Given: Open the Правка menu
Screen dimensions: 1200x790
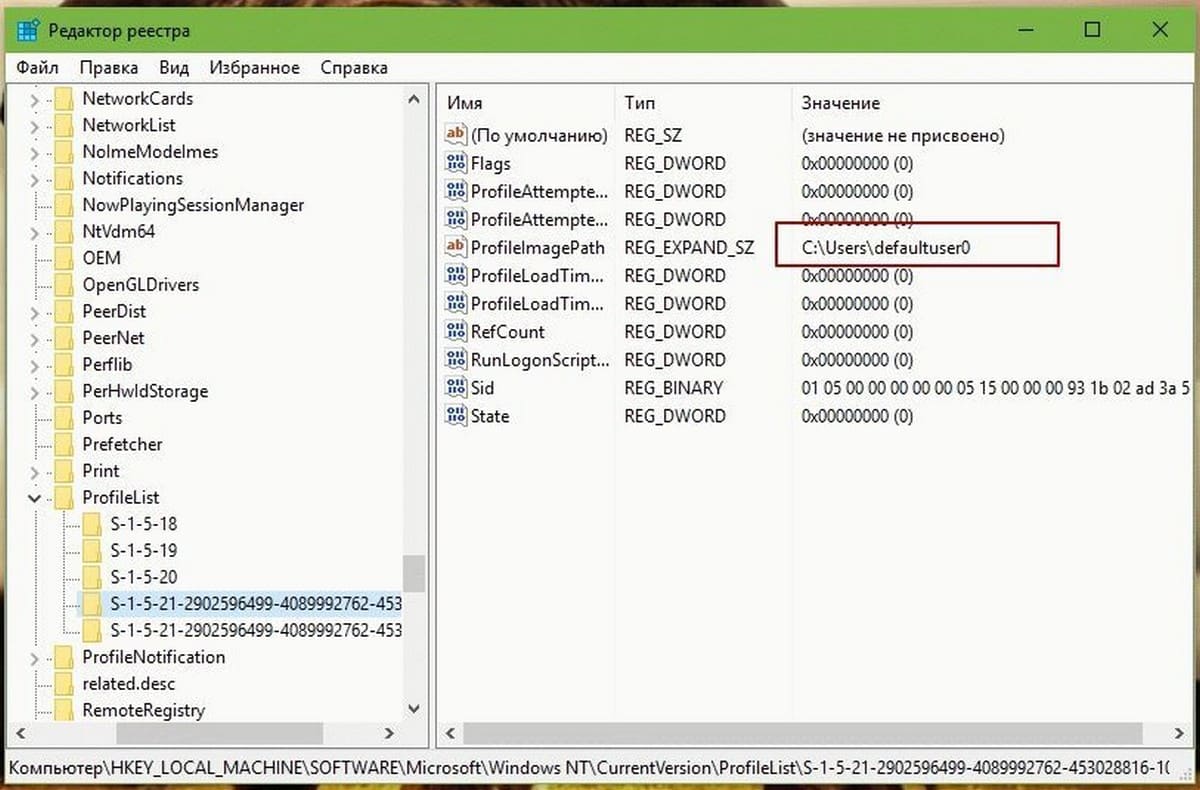Looking at the screenshot, I should click(108, 68).
